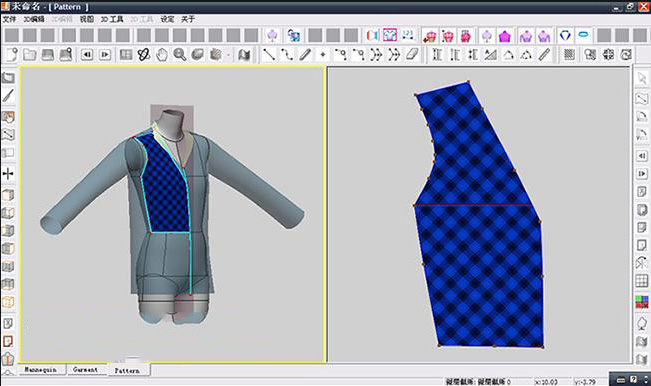This screenshot has height=386, width=651.
Task: Click the highlighted garment pieces icon
Action: pyautogui.click(x=390, y=35)
